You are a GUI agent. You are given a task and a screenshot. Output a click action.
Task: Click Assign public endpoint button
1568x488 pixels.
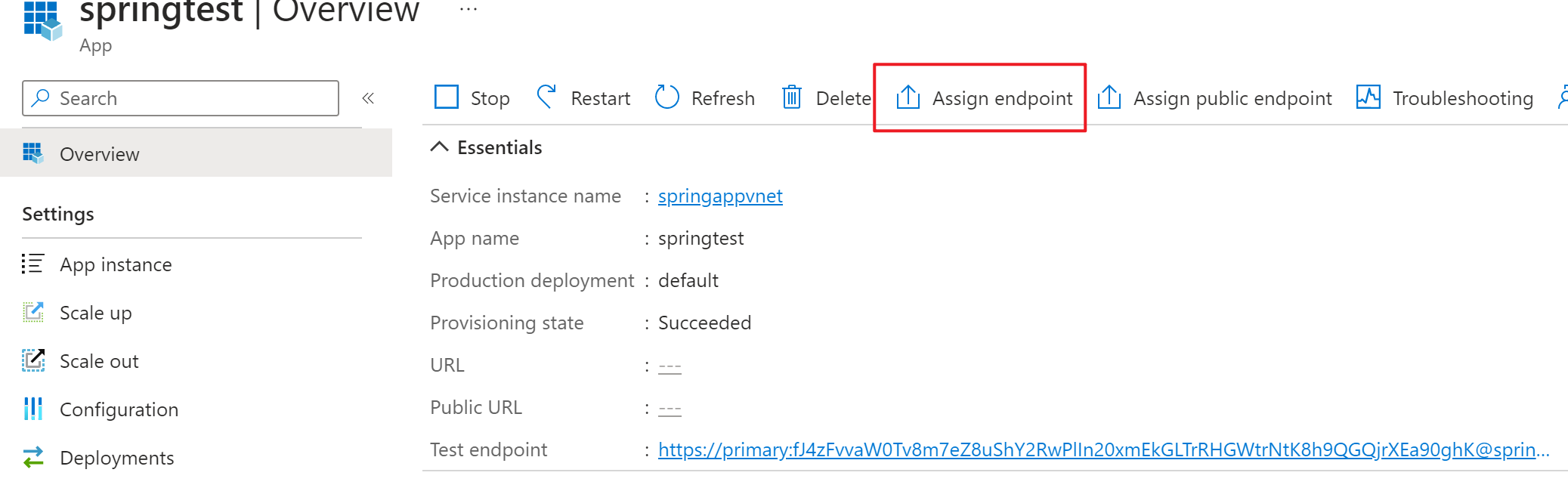click(x=1214, y=98)
